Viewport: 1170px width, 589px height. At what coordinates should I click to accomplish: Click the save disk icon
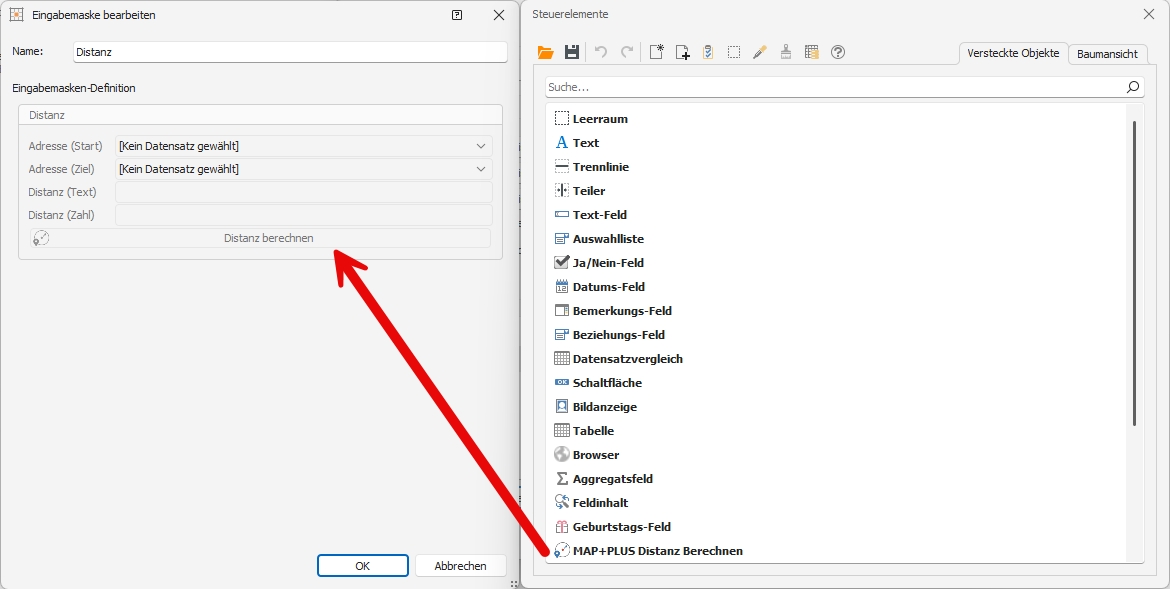click(x=572, y=53)
